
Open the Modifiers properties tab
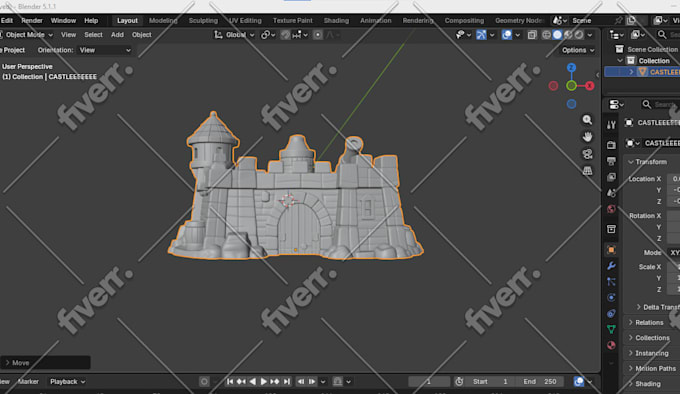pyautogui.click(x=611, y=266)
